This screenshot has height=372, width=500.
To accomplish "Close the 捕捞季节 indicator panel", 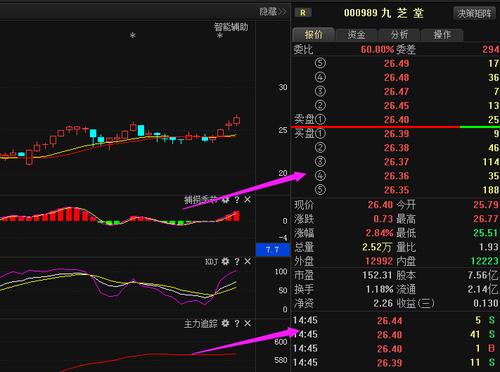I will 247,200.
